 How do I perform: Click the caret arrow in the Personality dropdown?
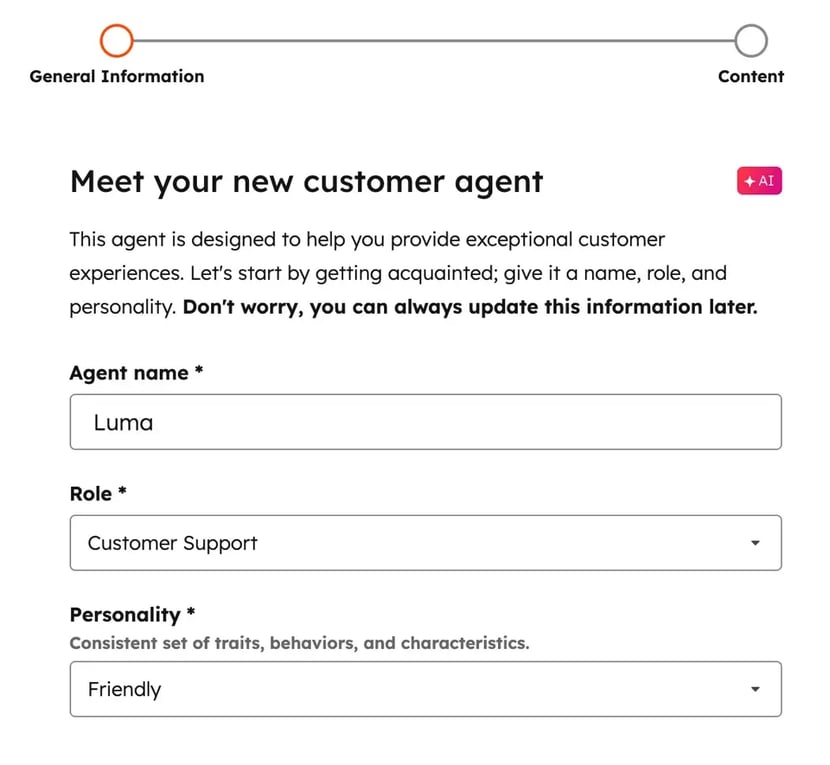click(x=755, y=689)
